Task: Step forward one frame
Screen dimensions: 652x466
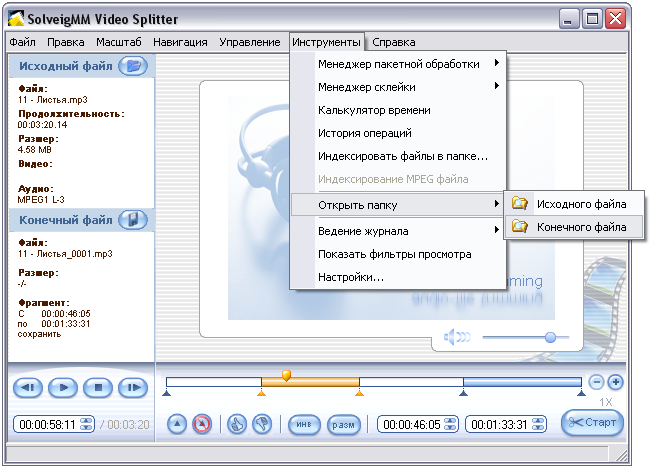Action: pyautogui.click(x=133, y=387)
